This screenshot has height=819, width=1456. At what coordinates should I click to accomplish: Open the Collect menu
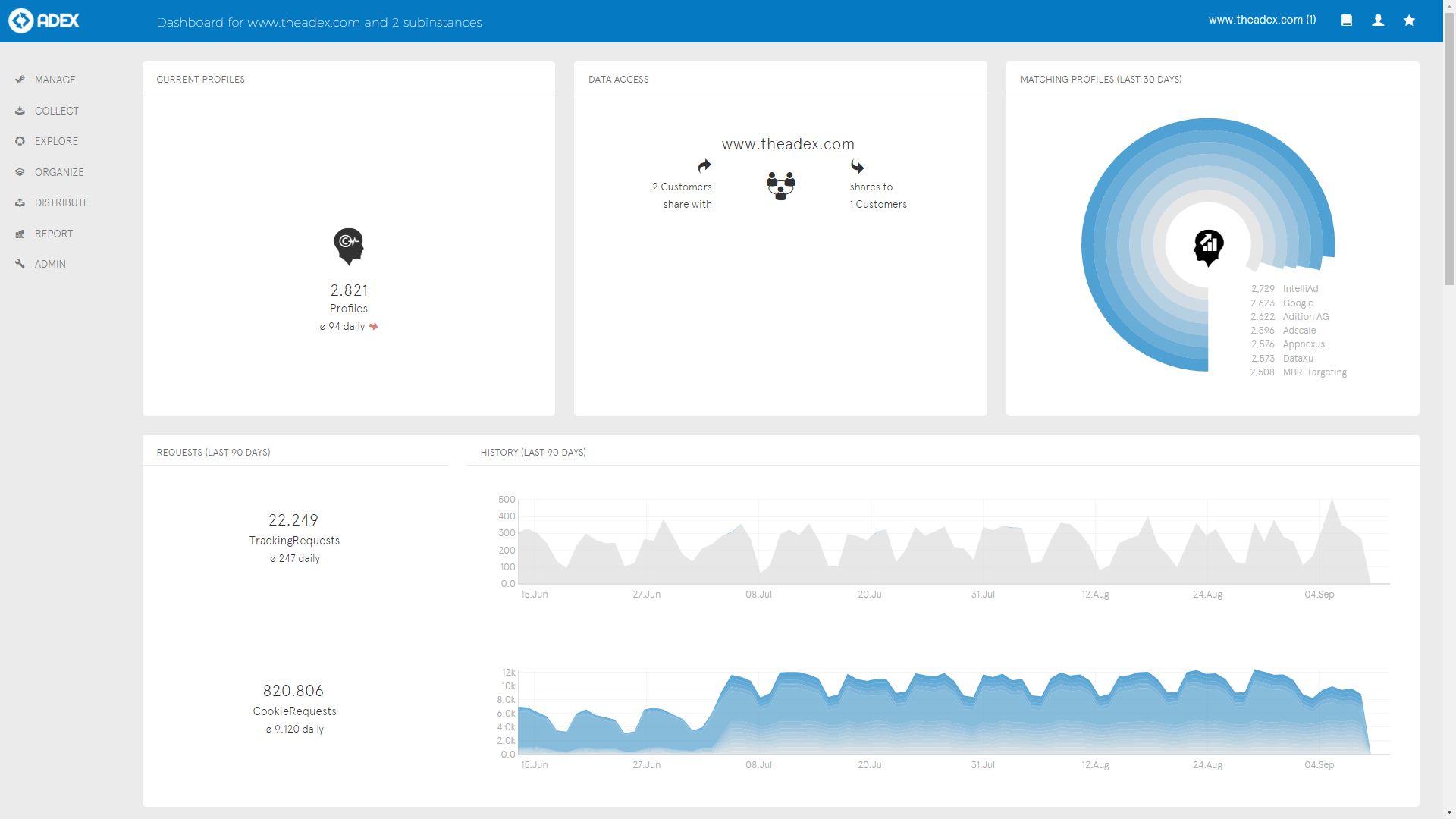pos(56,111)
